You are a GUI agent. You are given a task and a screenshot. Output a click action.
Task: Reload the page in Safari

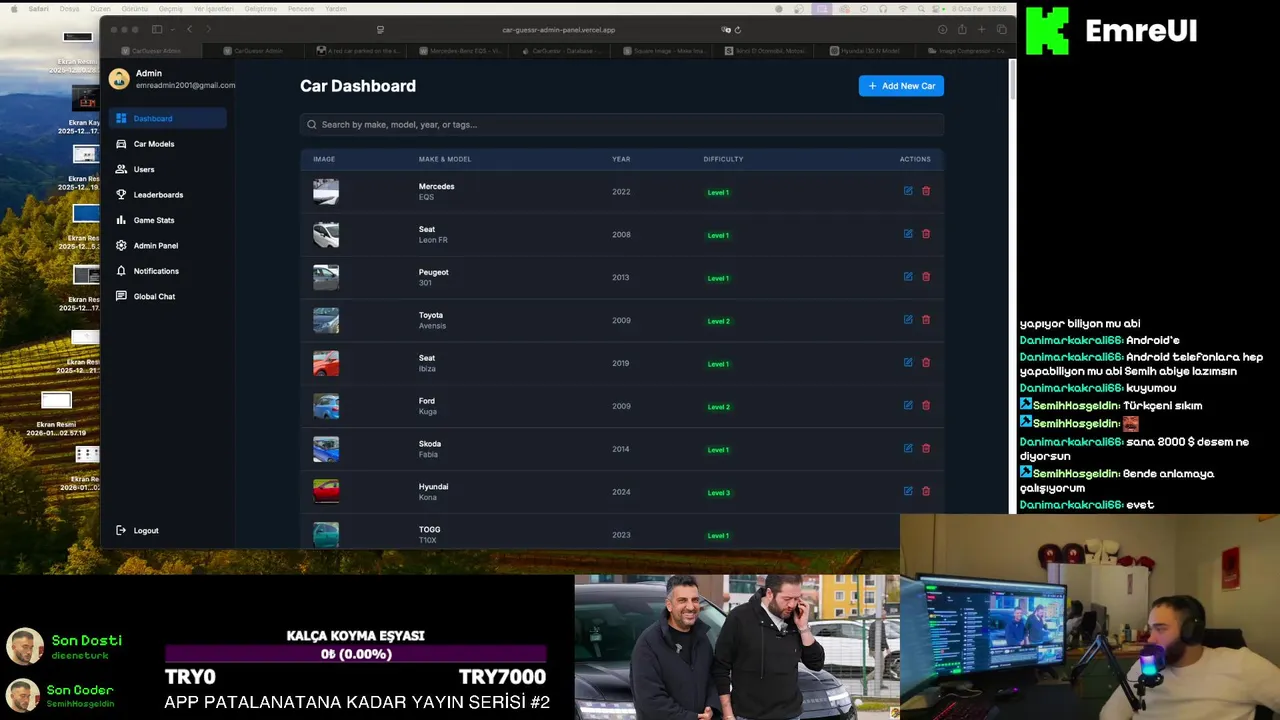click(x=738, y=30)
